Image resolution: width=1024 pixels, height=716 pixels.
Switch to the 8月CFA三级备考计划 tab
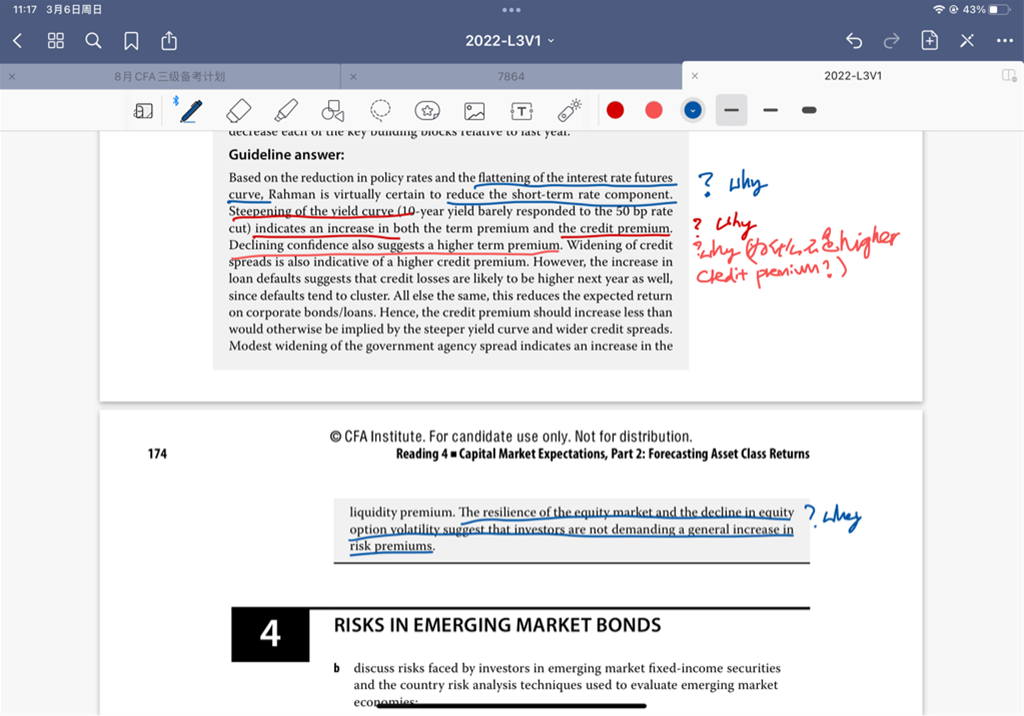point(170,76)
